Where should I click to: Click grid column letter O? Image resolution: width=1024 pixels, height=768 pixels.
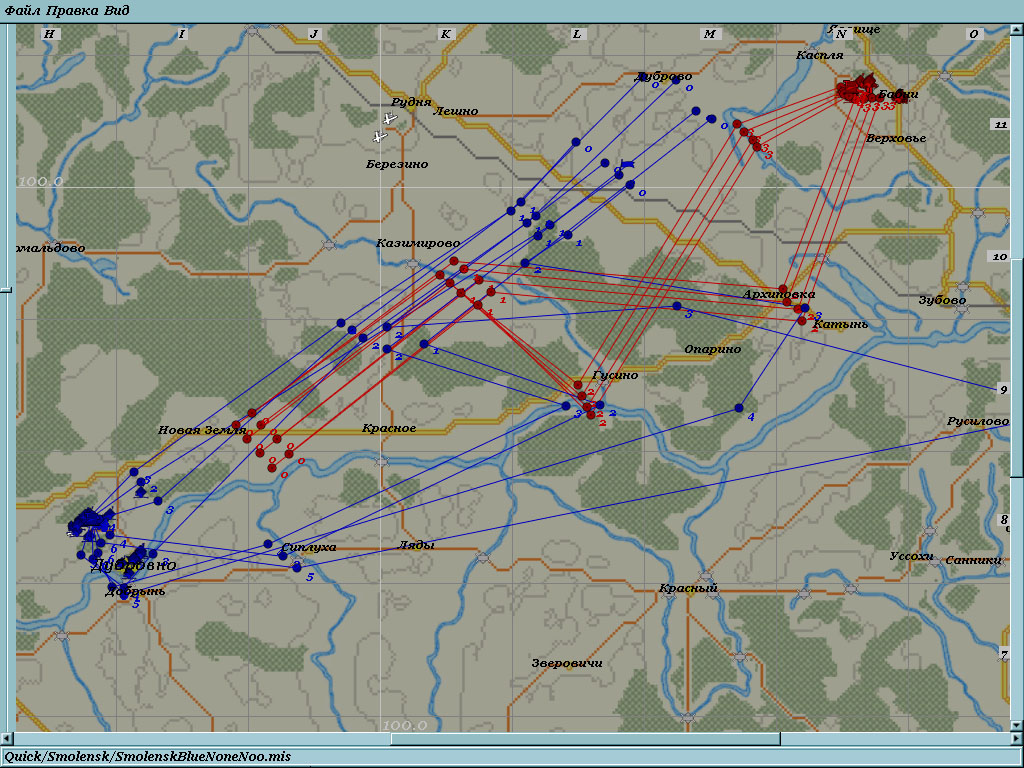click(x=974, y=34)
